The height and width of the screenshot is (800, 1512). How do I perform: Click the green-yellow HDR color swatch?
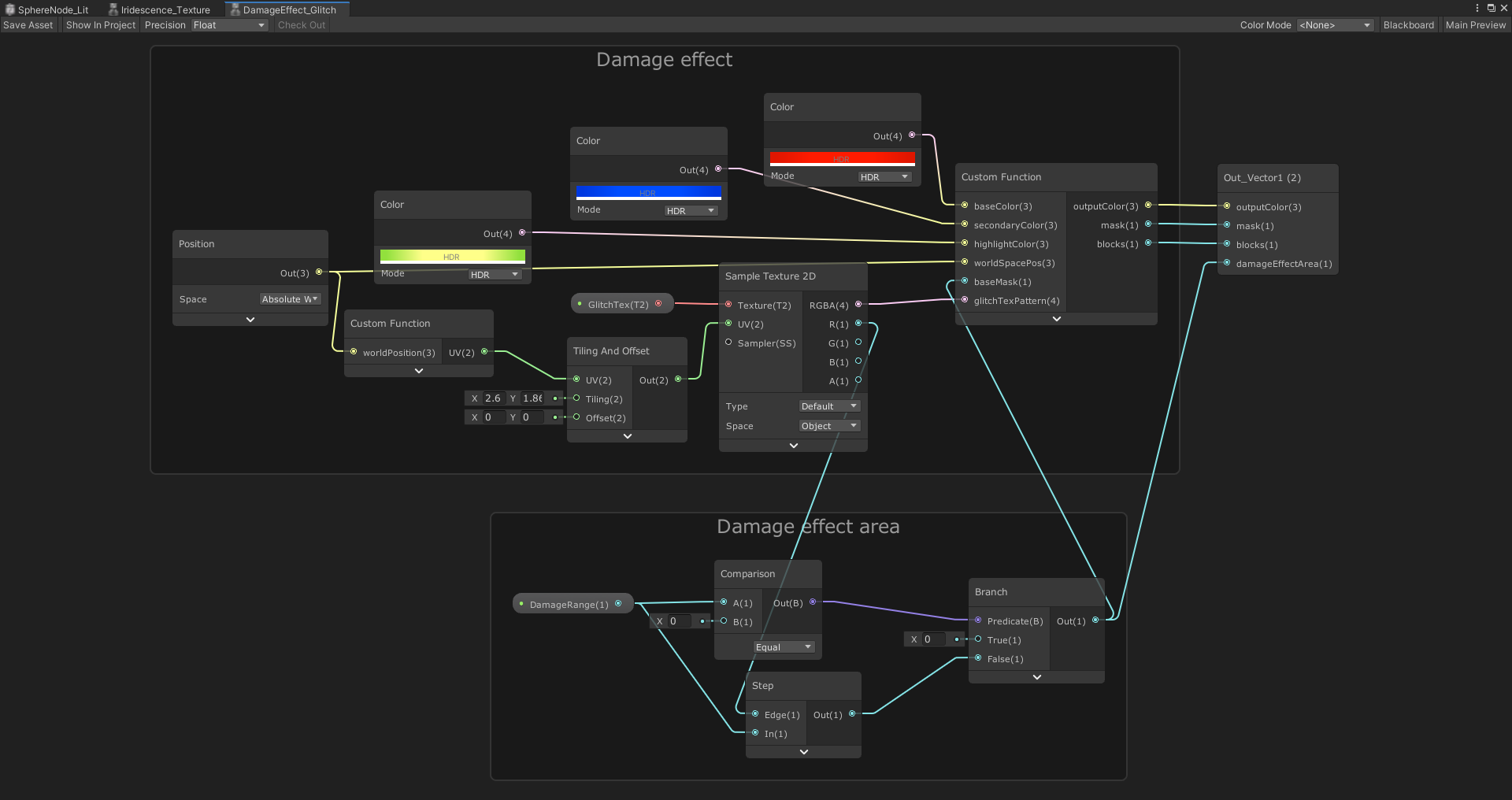pyautogui.click(x=452, y=256)
